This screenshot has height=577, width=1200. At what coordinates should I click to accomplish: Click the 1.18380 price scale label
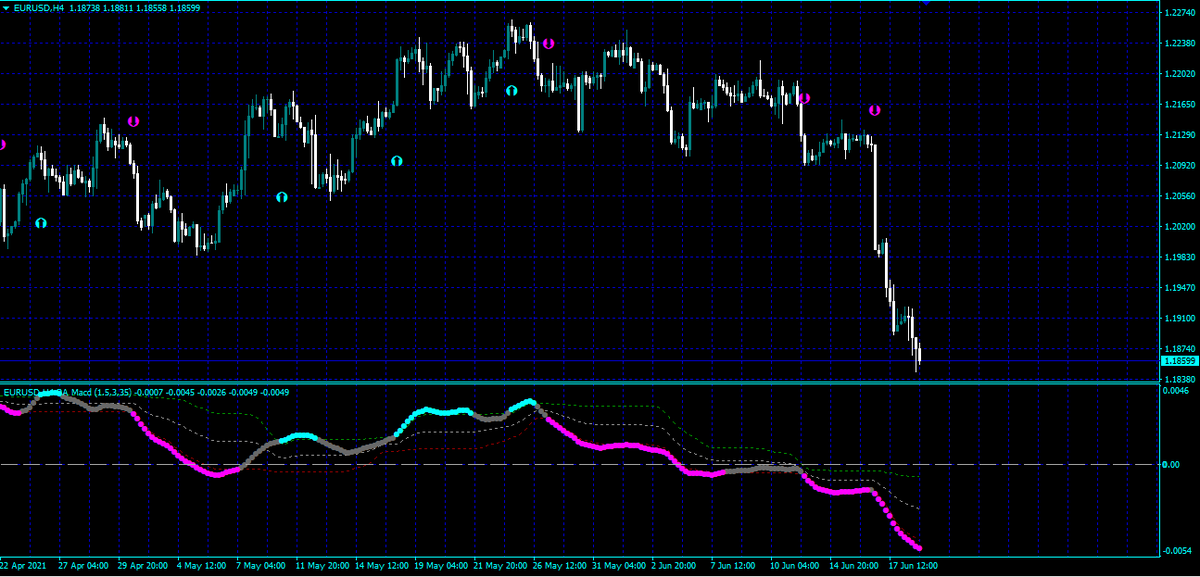(x=1180, y=380)
